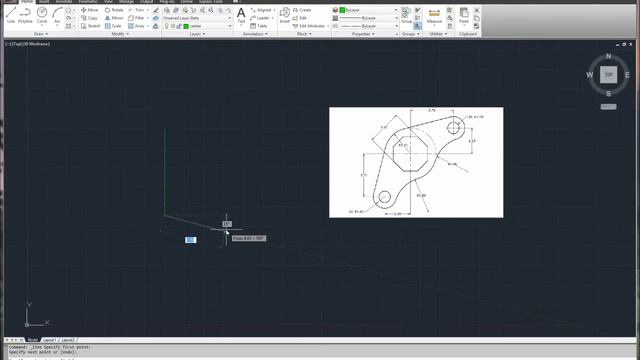The width and height of the screenshot is (640, 360).
Task: Switch to the Layout2 tab
Action: point(68,340)
